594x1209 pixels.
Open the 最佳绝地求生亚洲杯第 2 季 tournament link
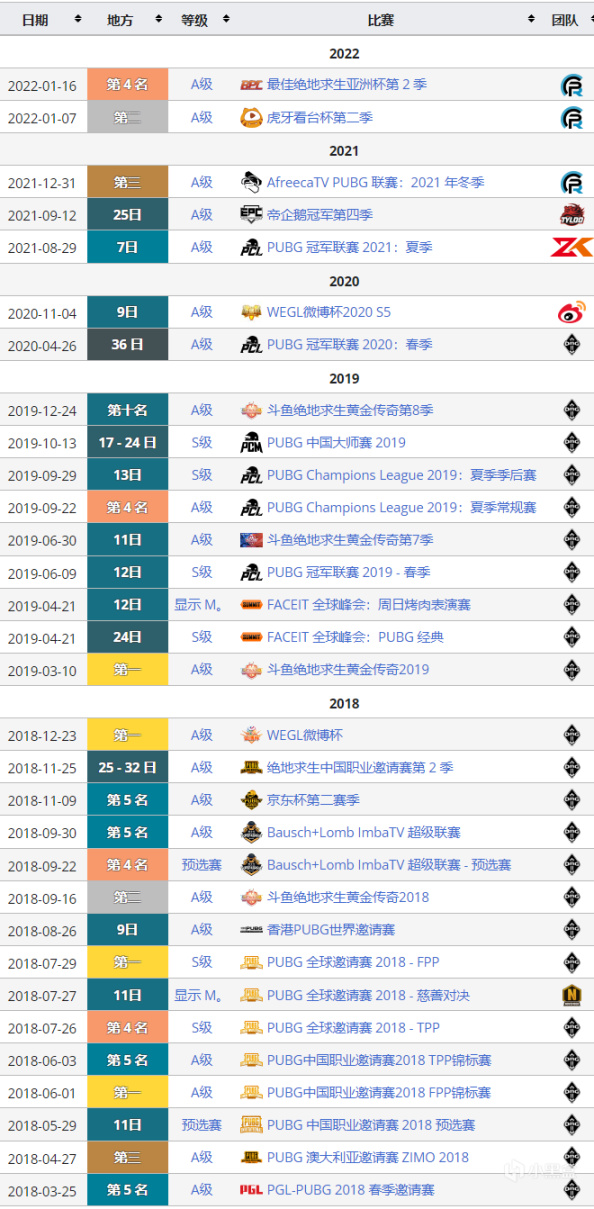coord(347,85)
